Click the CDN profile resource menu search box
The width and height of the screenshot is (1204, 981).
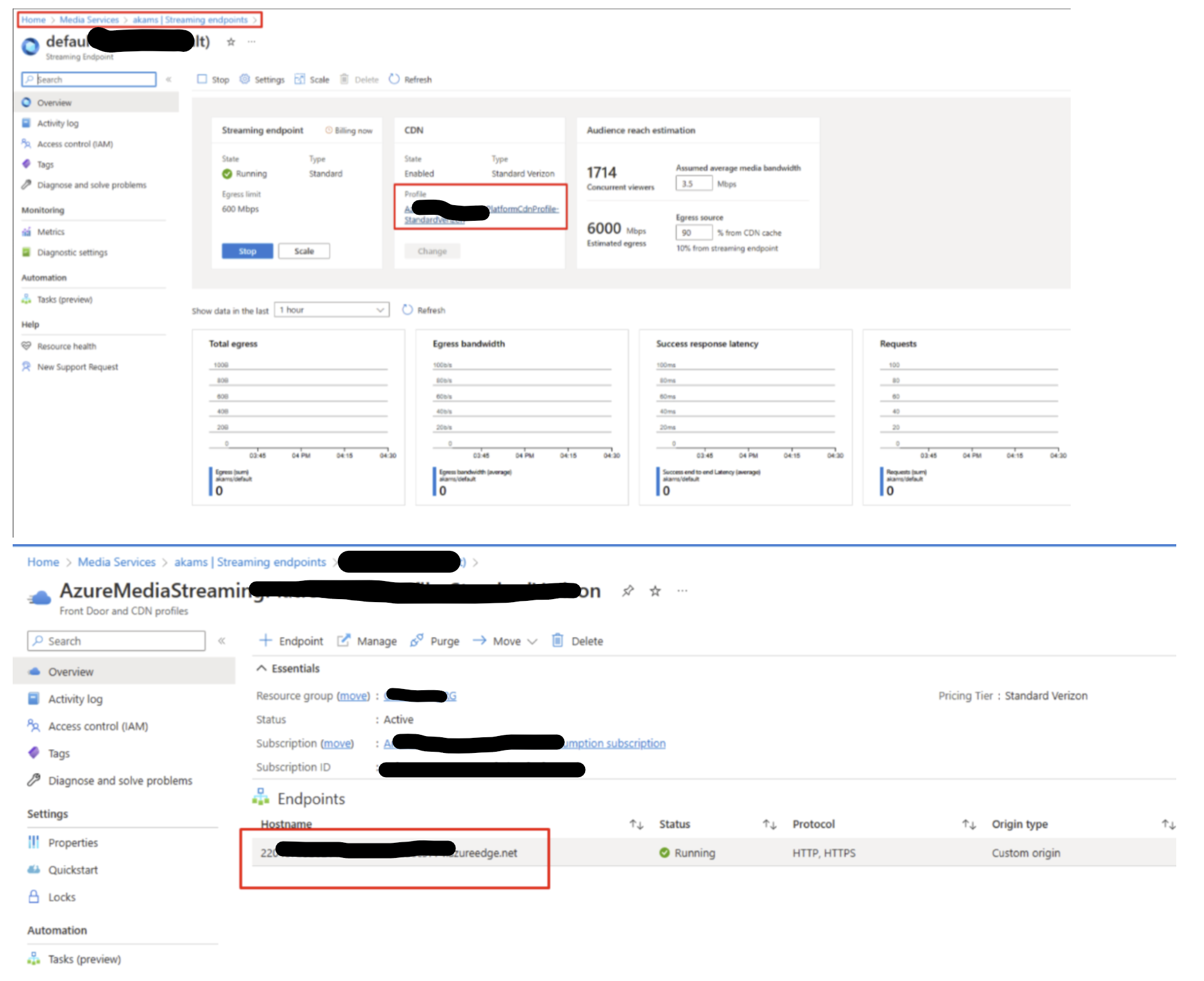pyautogui.click(x=116, y=641)
